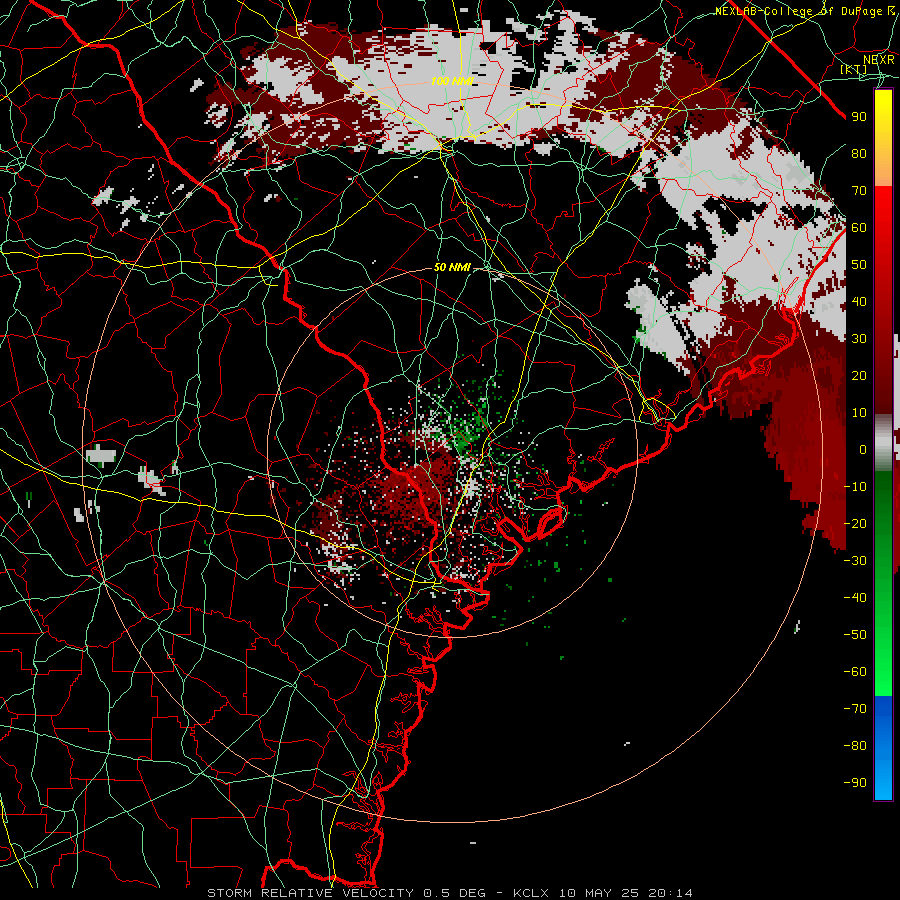This screenshot has width=900, height=900.
Task: Click the -90 value on velocity scale
Action: [855, 783]
